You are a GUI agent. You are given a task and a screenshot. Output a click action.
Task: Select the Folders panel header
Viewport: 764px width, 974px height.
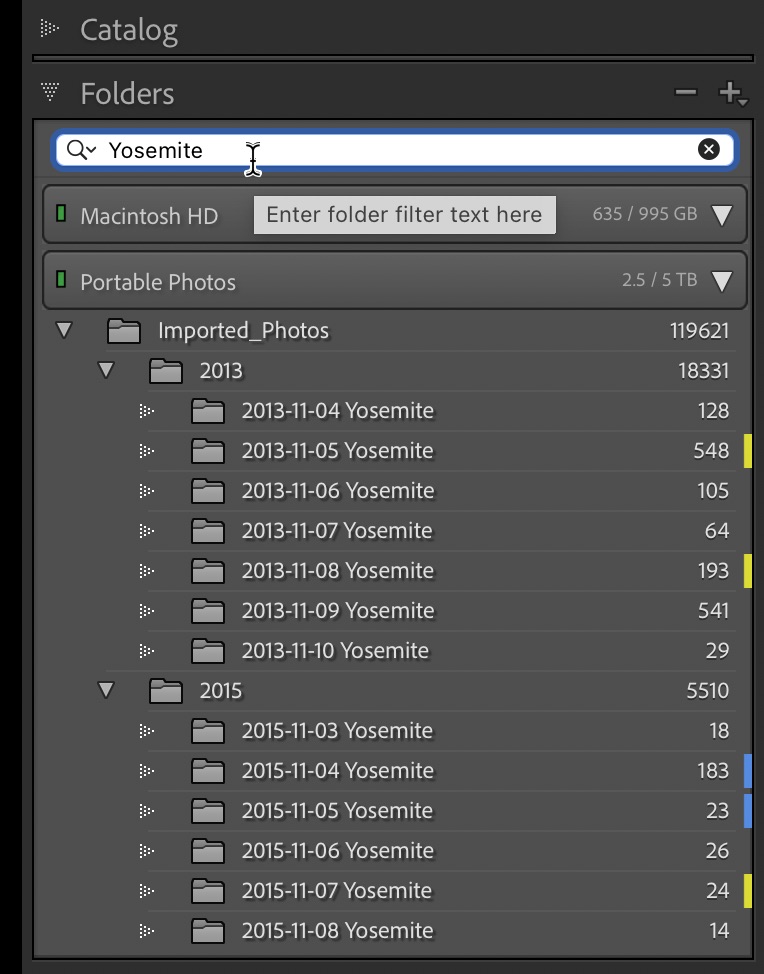[128, 93]
